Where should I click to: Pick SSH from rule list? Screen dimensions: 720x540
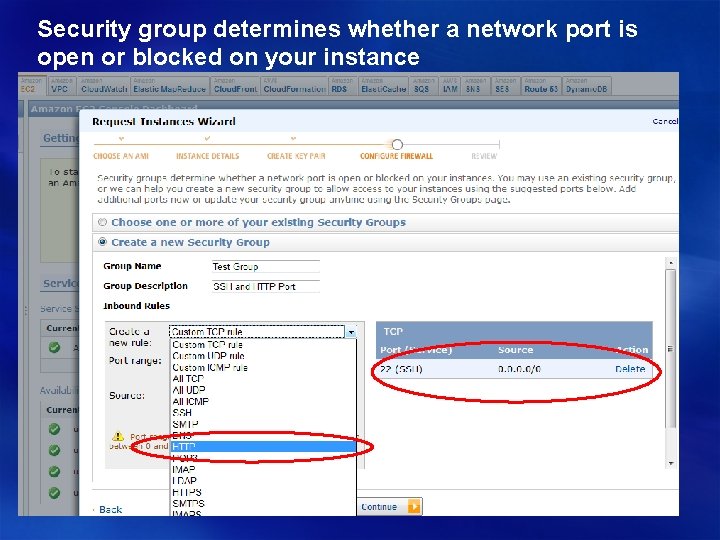click(x=264, y=413)
